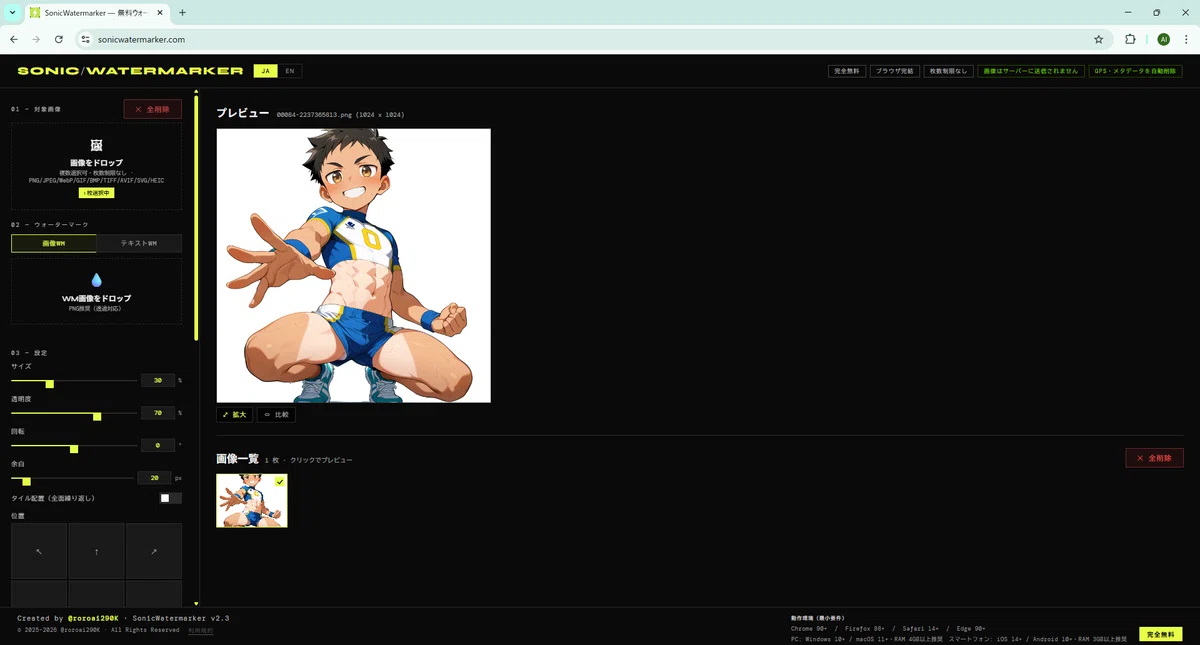This screenshot has height=645, width=1200.
Task: Toggle the checkmark on the thumbnail
Action: click(x=280, y=482)
